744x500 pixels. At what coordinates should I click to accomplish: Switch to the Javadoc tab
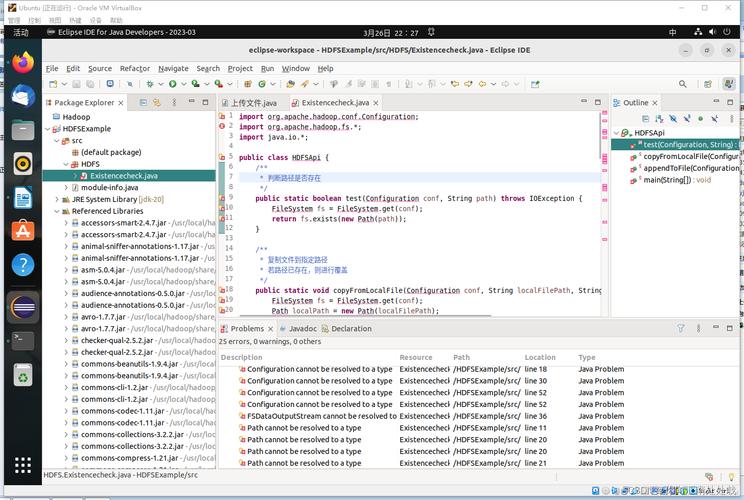302,328
